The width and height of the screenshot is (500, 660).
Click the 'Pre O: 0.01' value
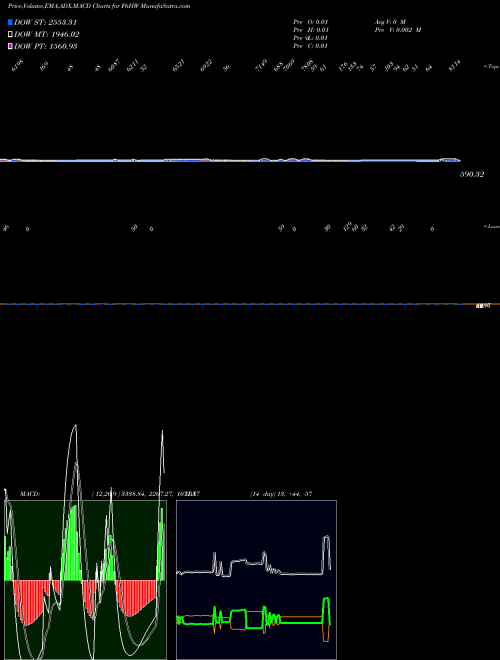[x=311, y=21]
